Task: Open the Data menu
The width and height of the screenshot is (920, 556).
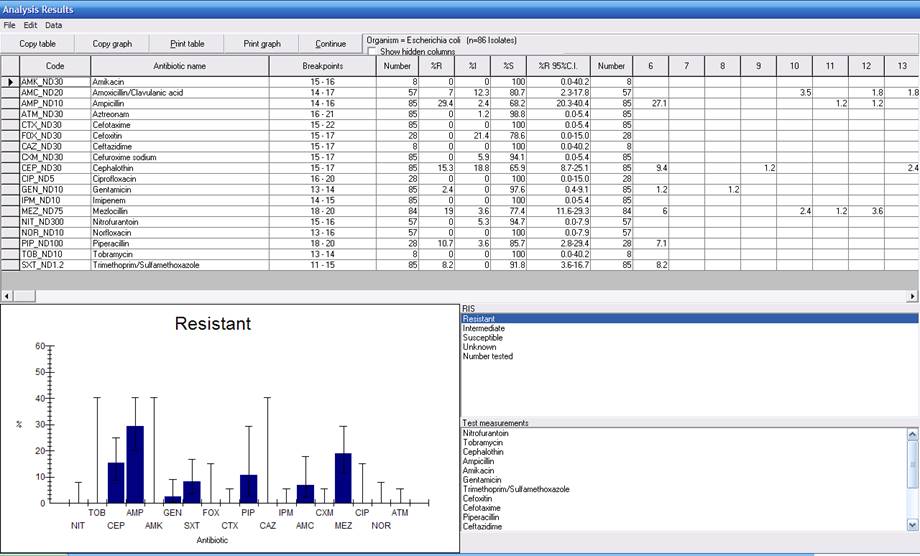Action: [54, 24]
